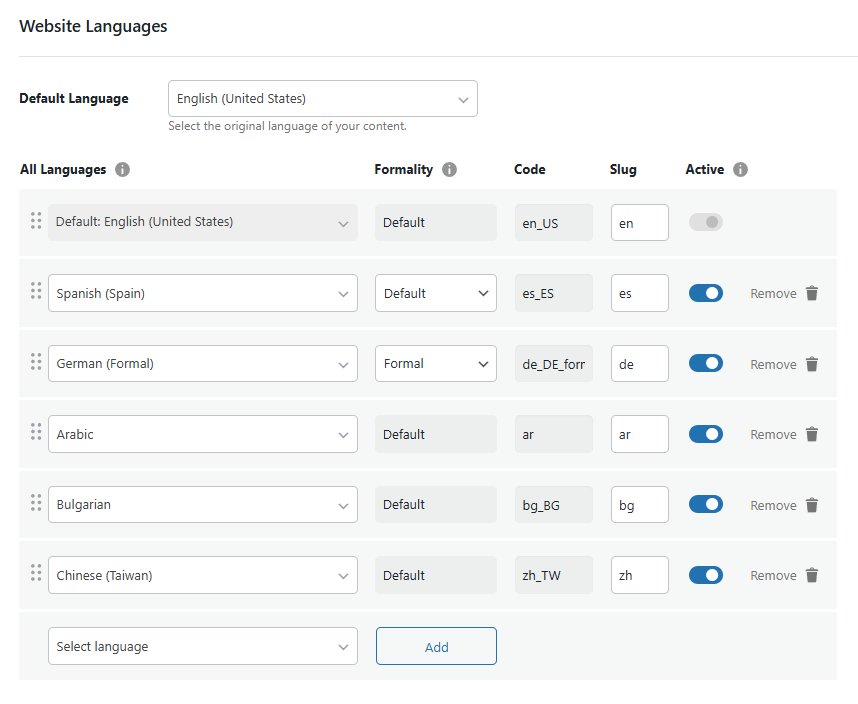This screenshot has height=704, width=858.
Task: Click the Remove link for Spanish (Spain)
Action: click(x=773, y=294)
